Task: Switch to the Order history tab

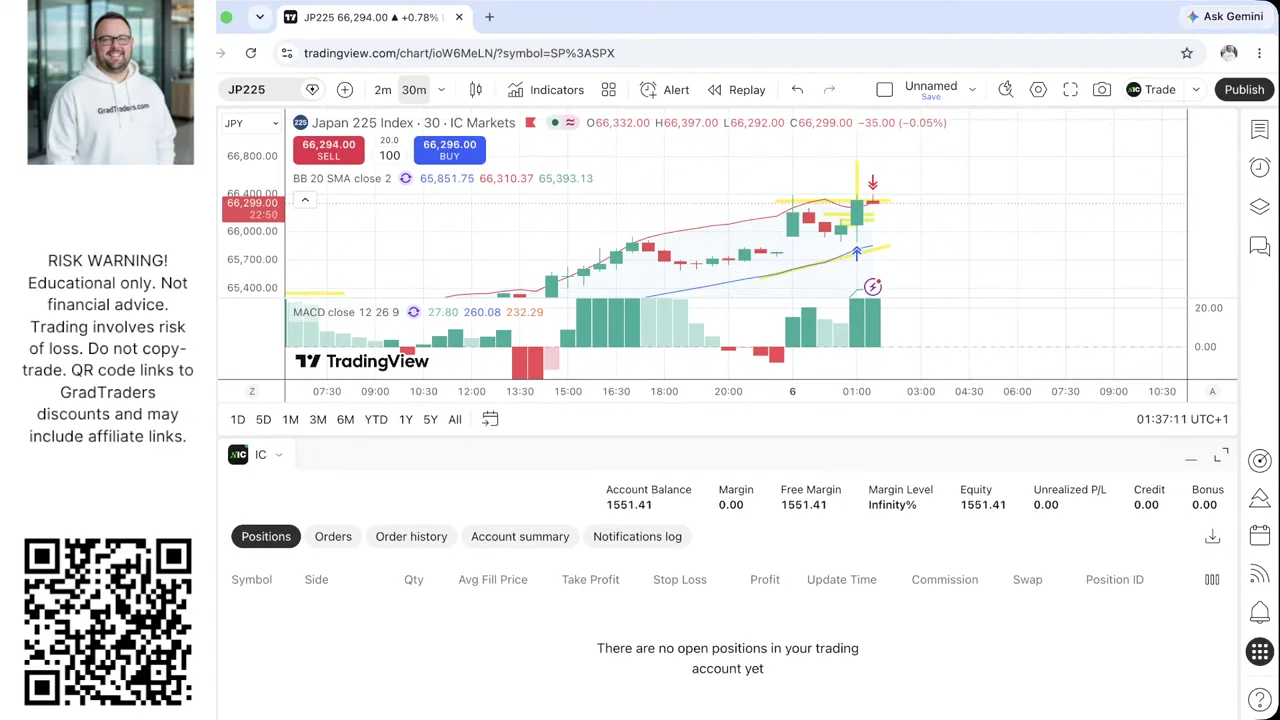Action: pyautogui.click(x=411, y=537)
